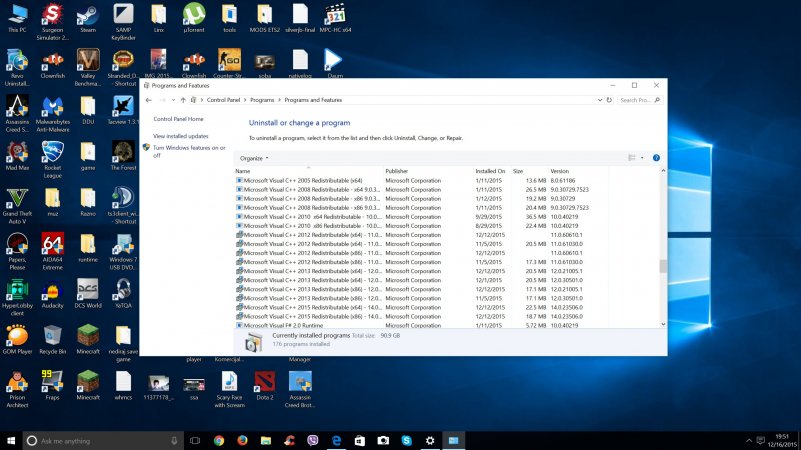This screenshot has height=450, width=801.
Task: Click the back arrow in Programs and Features
Action: pos(149,100)
